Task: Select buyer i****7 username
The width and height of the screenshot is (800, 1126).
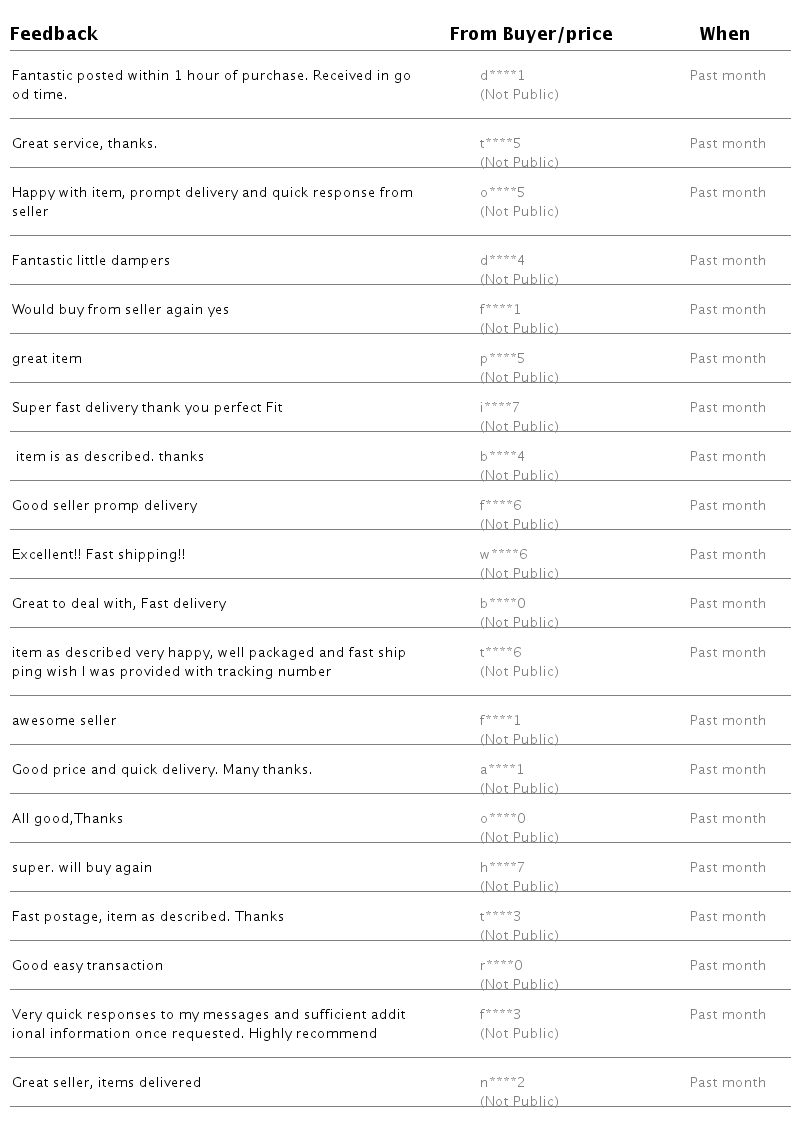Action: pos(500,407)
